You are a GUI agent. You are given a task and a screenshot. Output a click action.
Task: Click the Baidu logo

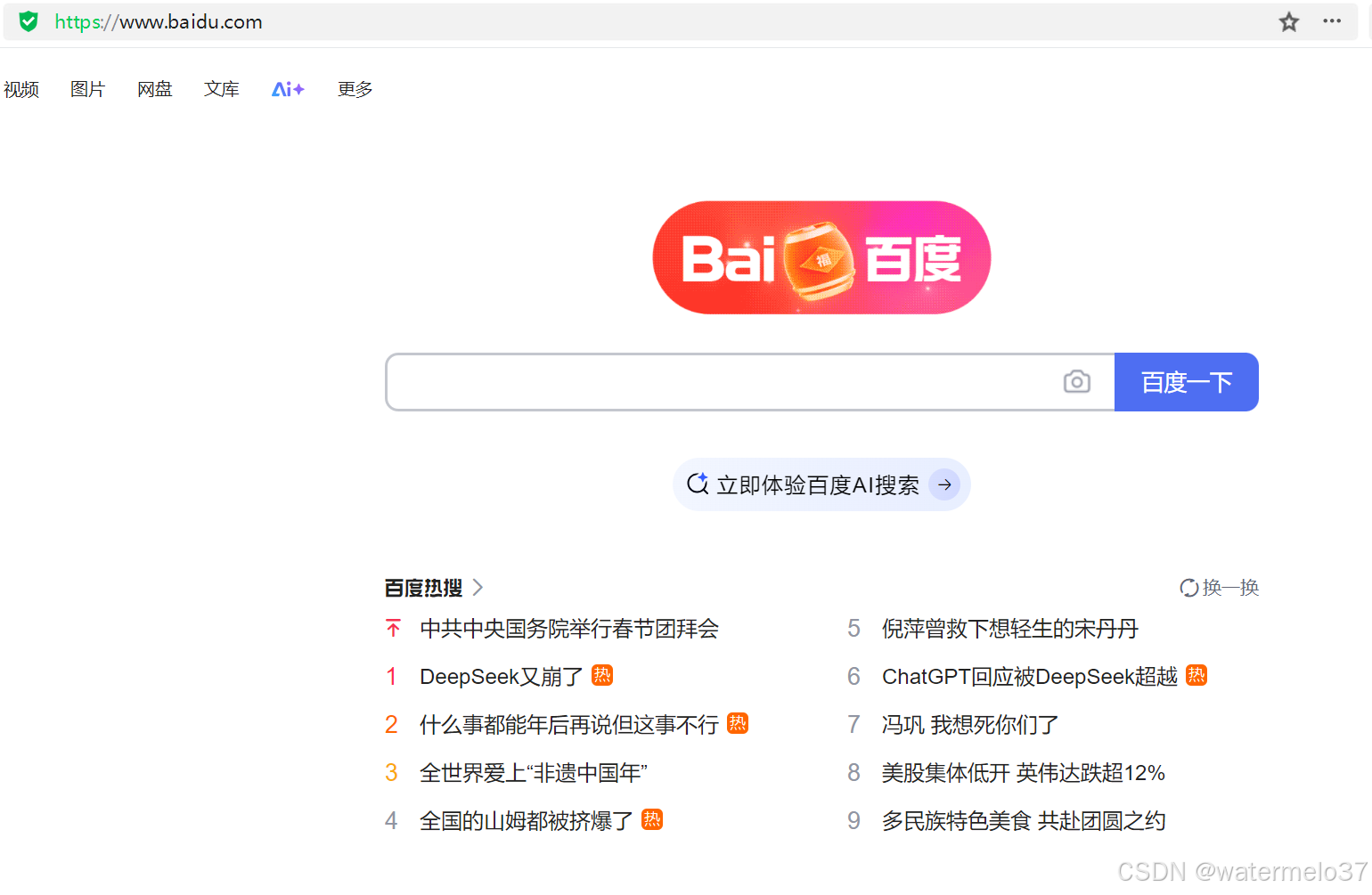(821, 257)
